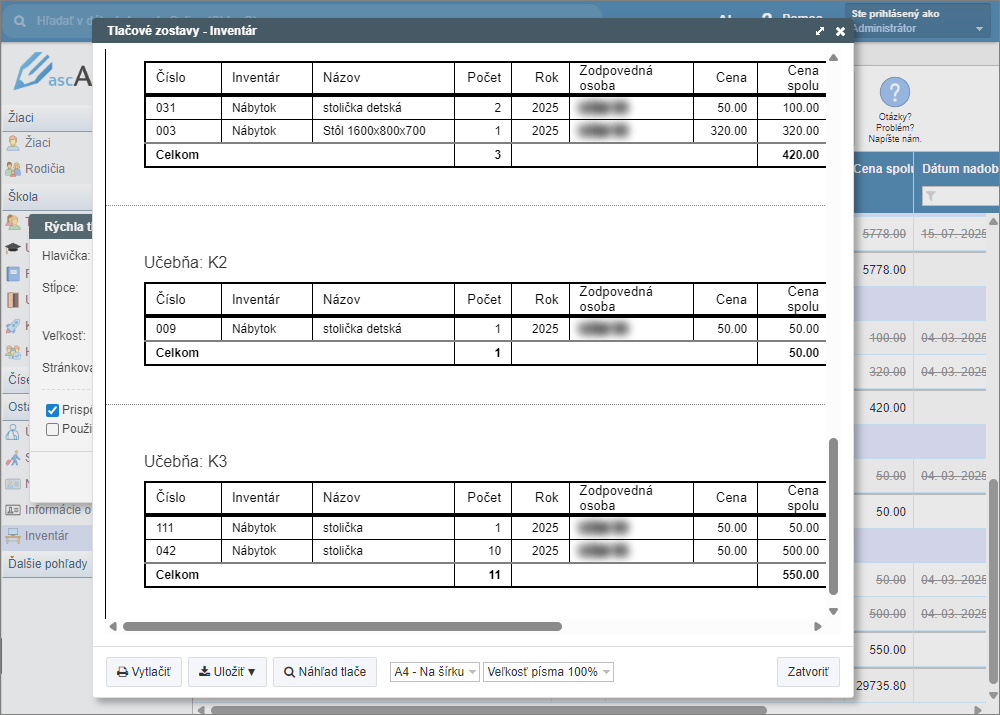Open Náhľad tlače print preview
The image size is (1000, 715).
pyautogui.click(x=324, y=672)
